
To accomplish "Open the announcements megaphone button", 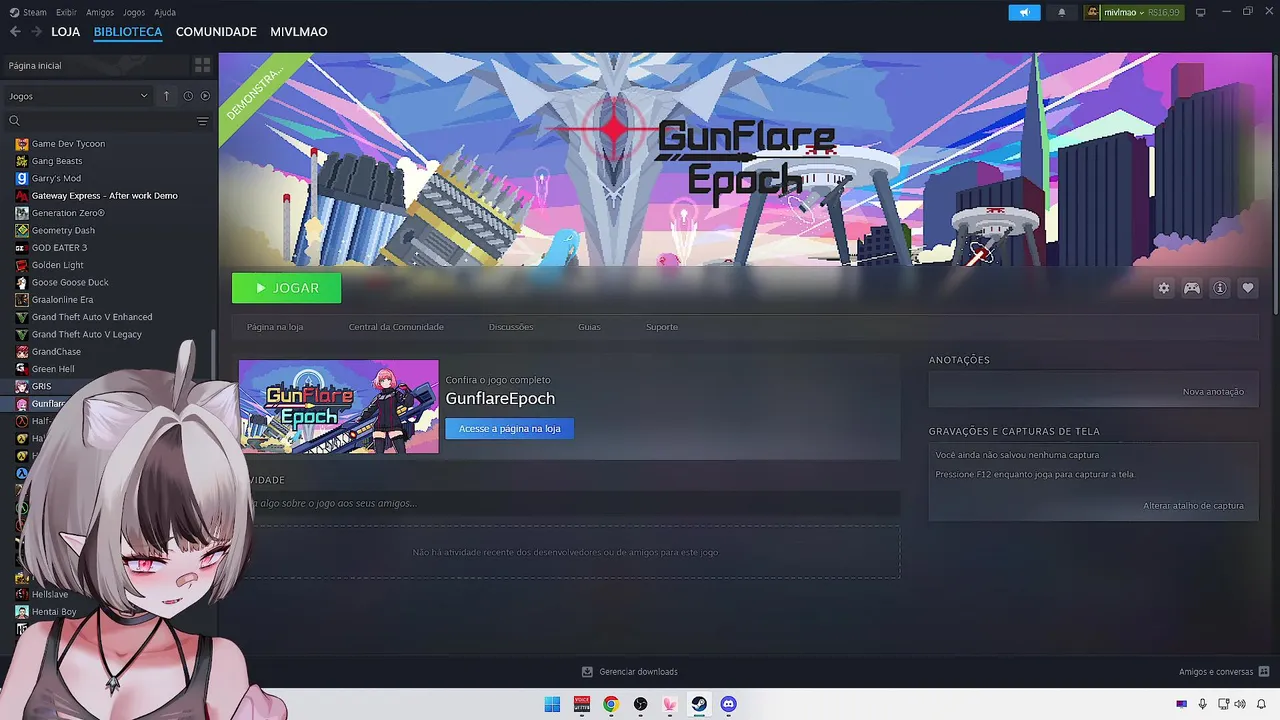I will 1024,12.
